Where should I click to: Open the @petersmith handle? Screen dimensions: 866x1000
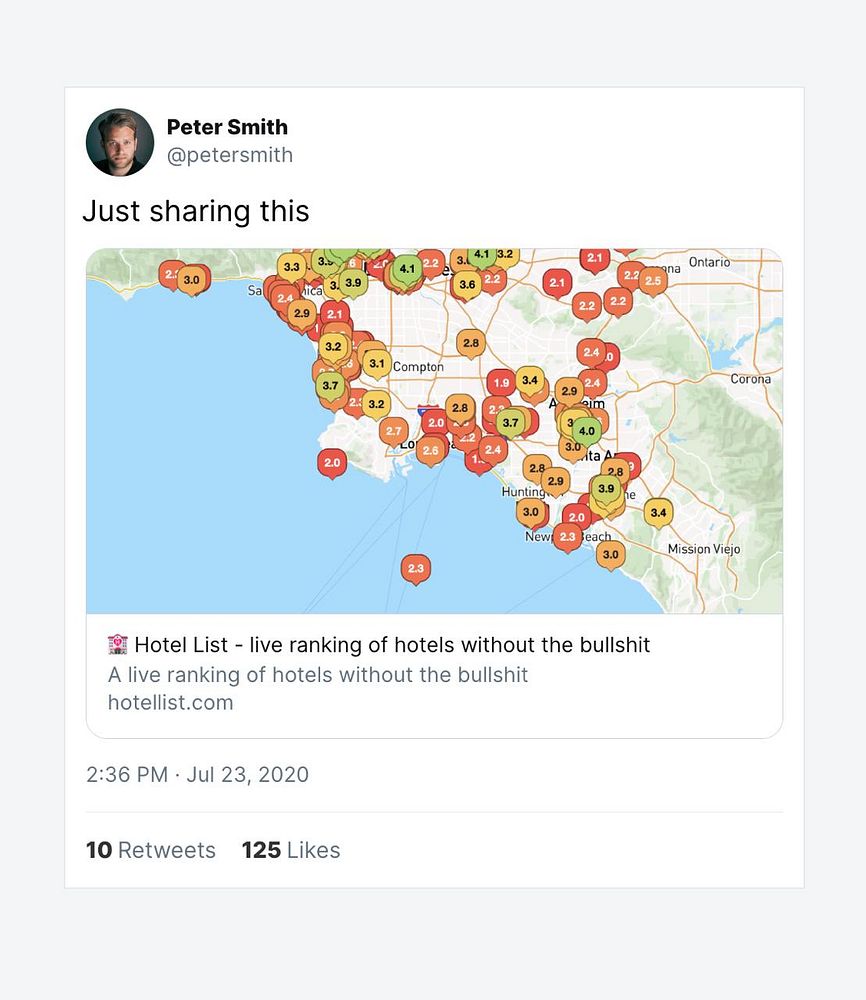[230, 155]
